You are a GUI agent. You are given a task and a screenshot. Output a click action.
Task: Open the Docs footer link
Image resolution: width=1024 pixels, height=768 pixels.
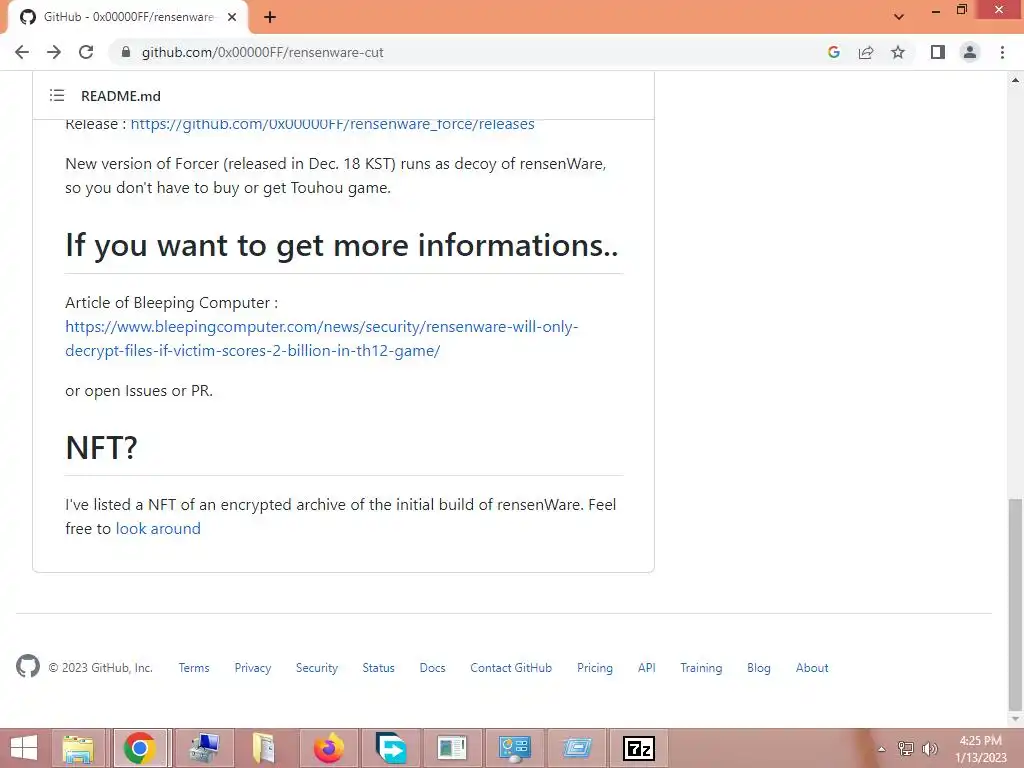click(x=432, y=667)
